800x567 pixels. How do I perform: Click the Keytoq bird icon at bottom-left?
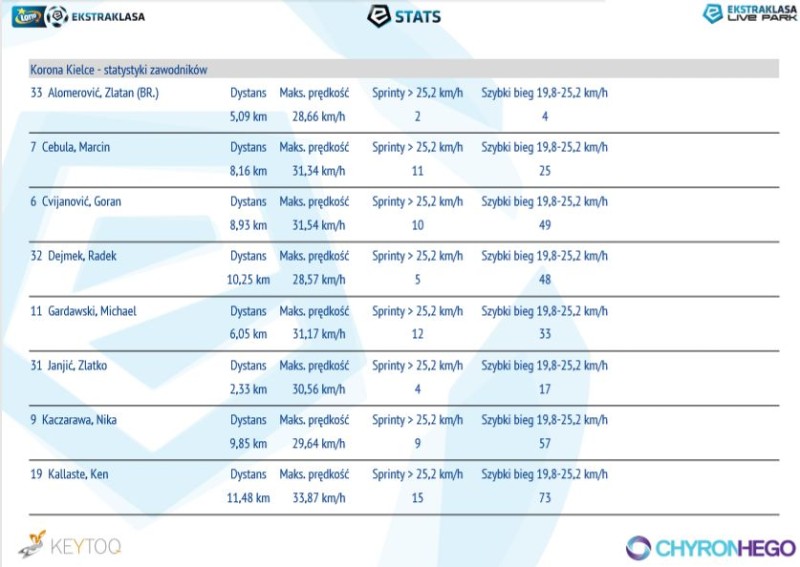pyautogui.click(x=33, y=545)
